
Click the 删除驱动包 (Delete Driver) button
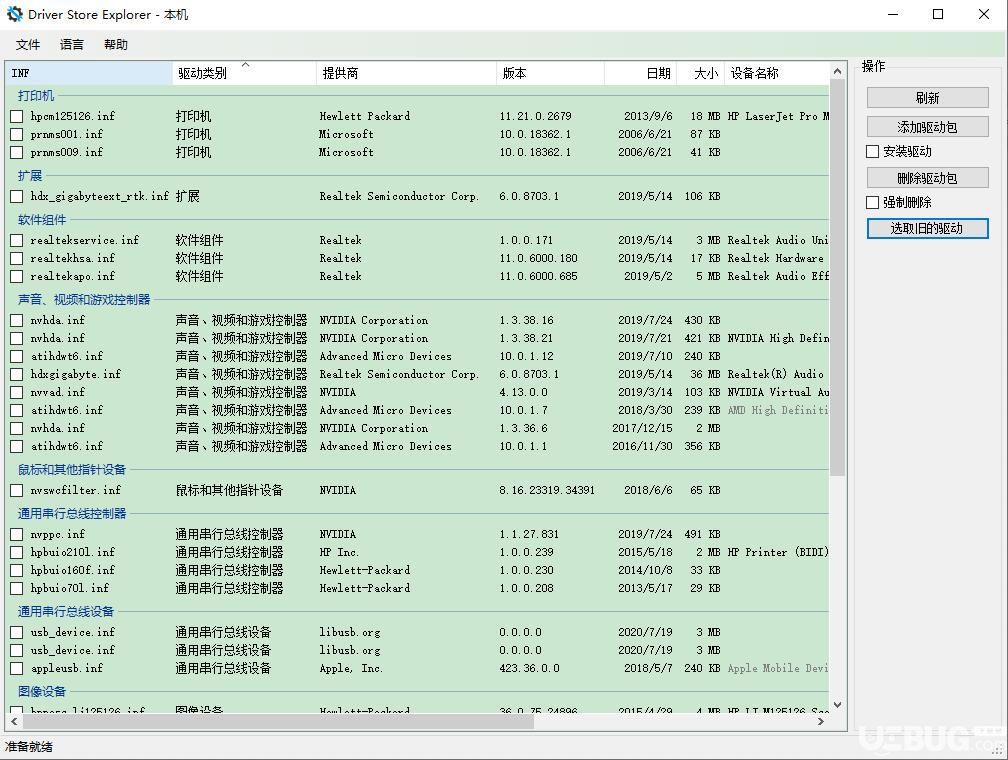[926, 177]
